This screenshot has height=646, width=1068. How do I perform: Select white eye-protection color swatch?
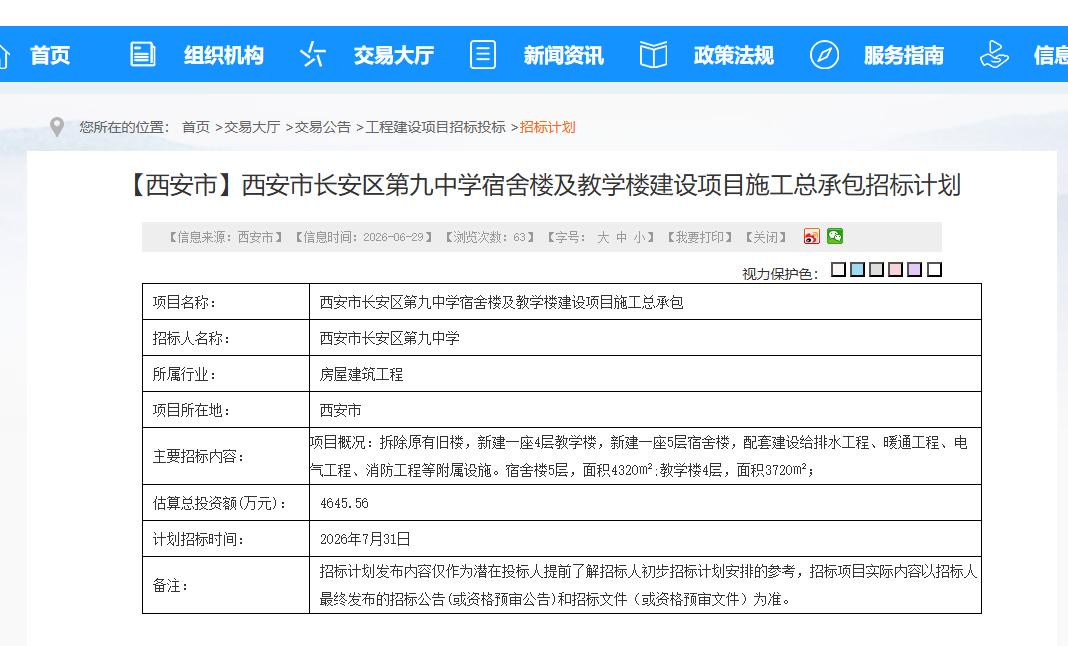(838, 270)
